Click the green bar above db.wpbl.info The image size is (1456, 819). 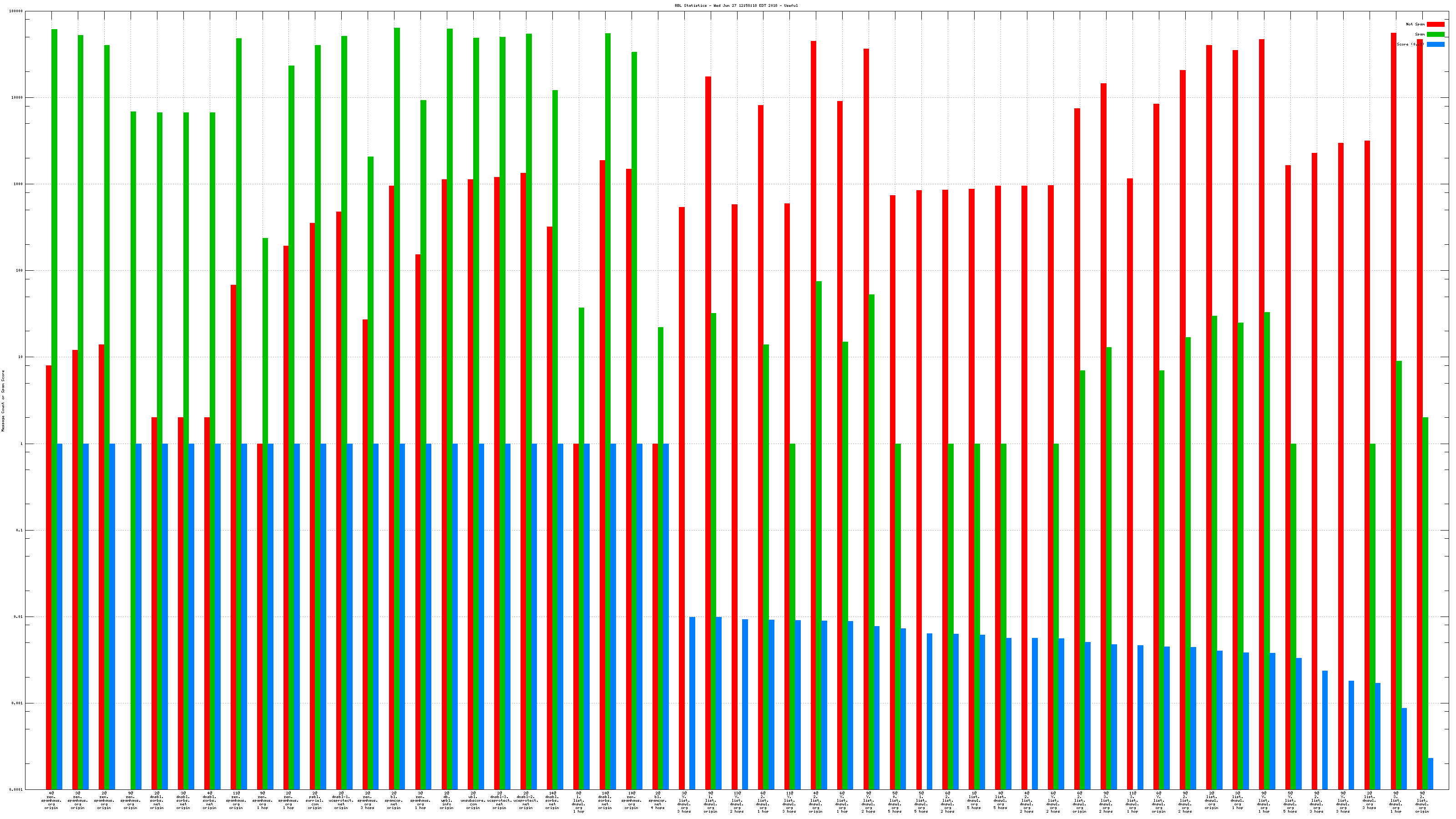(x=450, y=396)
